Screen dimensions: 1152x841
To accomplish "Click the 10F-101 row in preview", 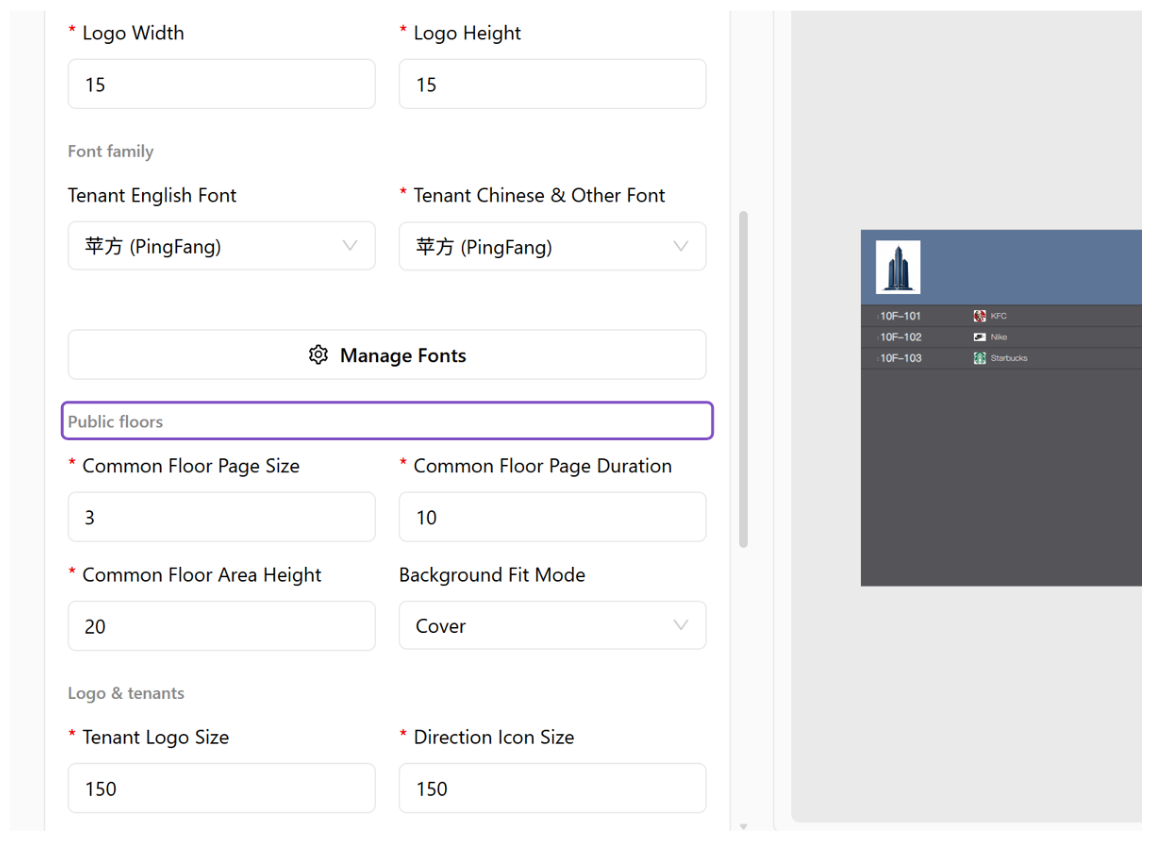I will pos(1001,316).
